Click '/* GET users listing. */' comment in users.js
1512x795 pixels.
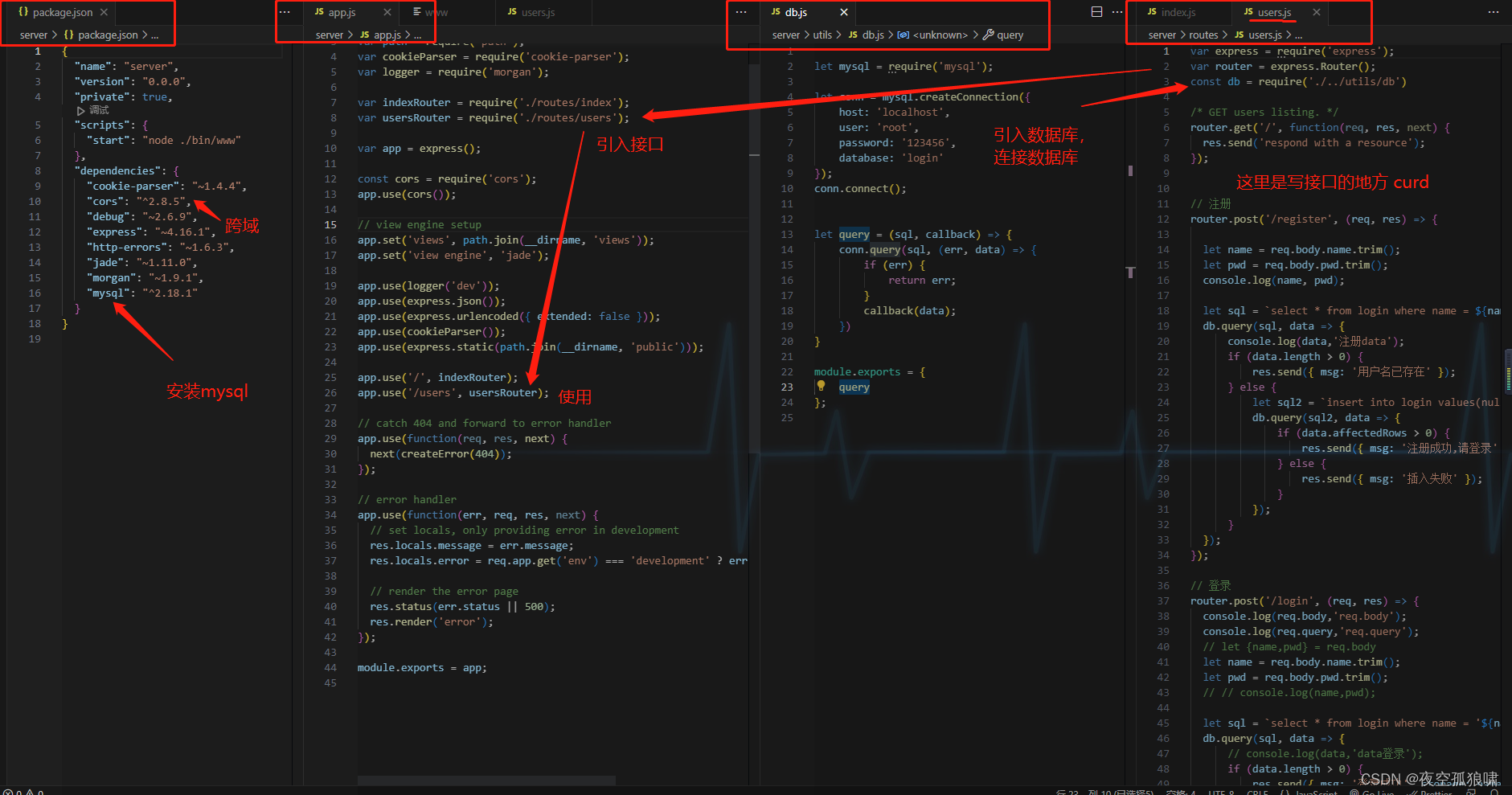click(x=1264, y=112)
